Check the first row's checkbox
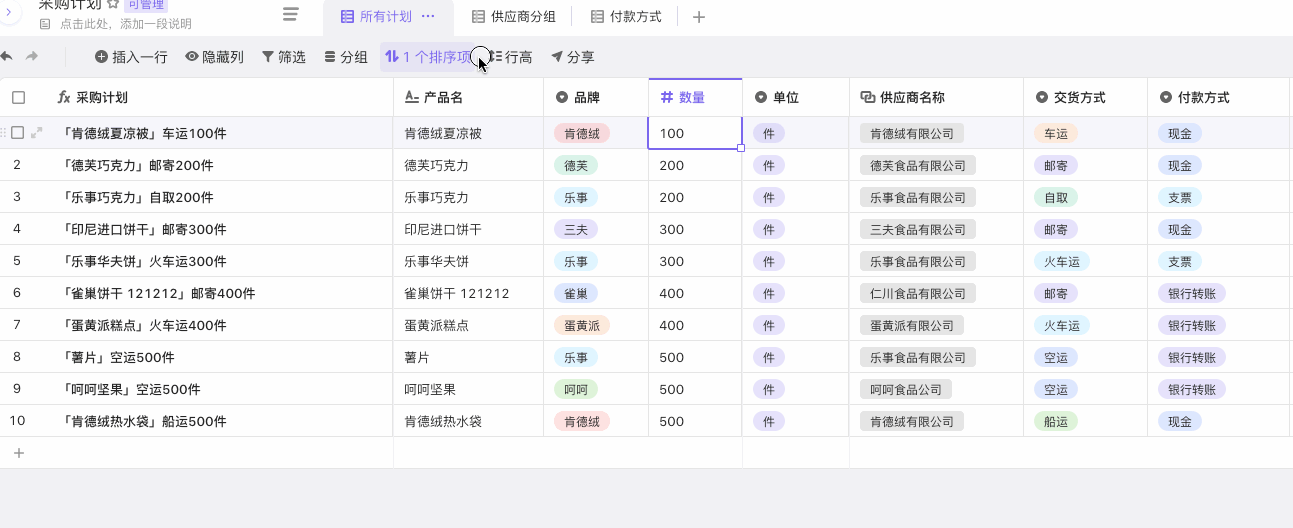The height and width of the screenshot is (528, 1293). 18,133
